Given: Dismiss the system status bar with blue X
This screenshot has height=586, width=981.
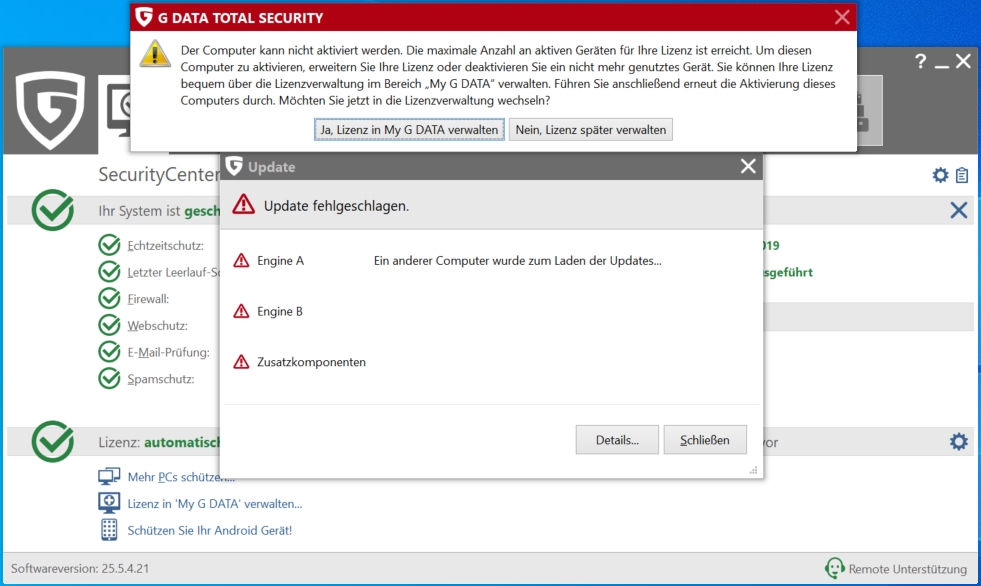Looking at the screenshot, I should 958,210.
